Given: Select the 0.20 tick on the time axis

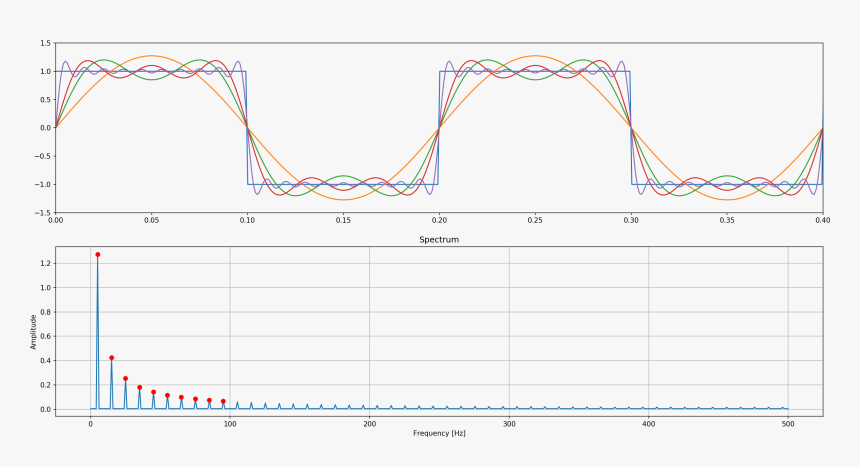Looking at the screenshot, I should (x=439, y=220).
